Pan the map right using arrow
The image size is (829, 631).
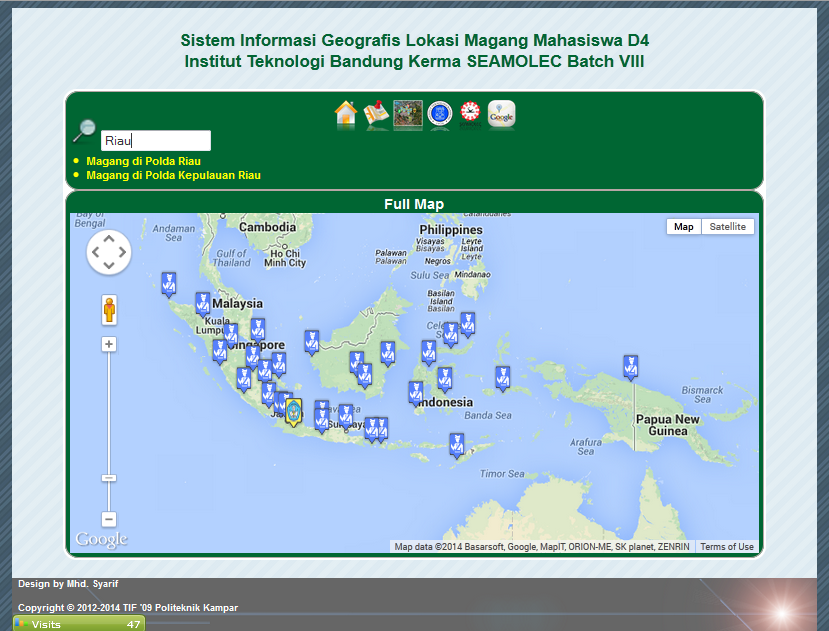pyautogui.click(x=122, y=252)
